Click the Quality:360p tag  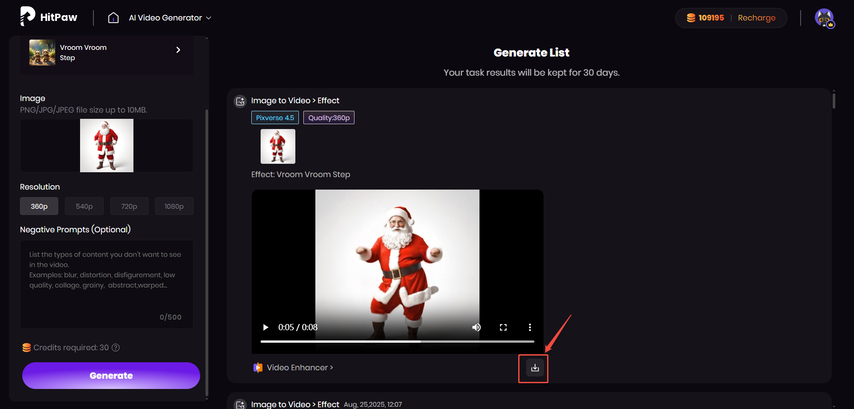(x=329, y=118)
